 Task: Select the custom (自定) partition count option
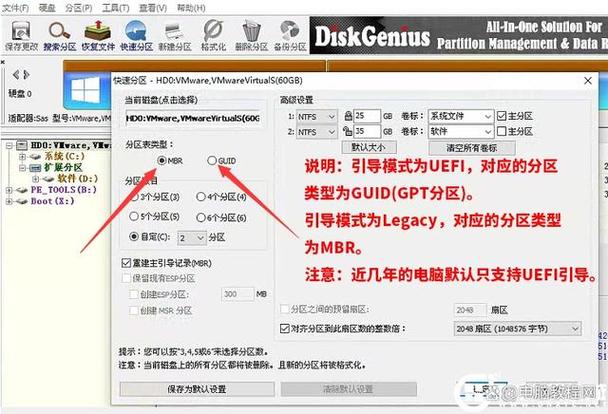[134, 236]
